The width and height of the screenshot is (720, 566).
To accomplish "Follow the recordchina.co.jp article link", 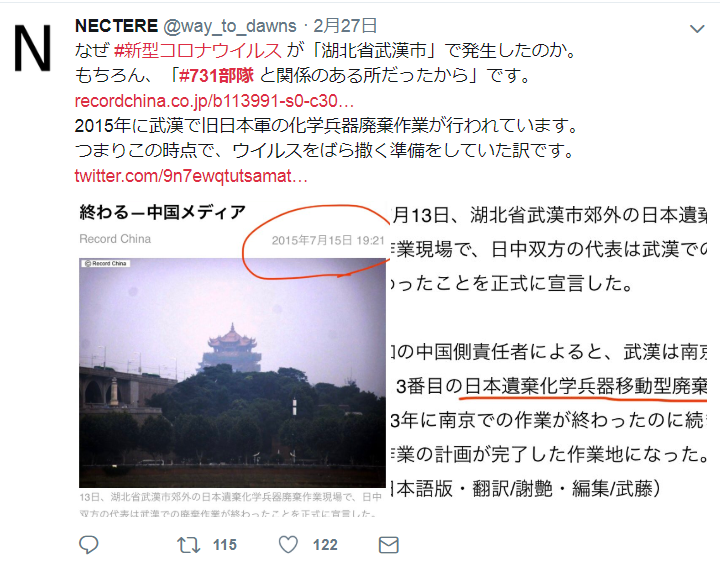I will tap(214, 101).
